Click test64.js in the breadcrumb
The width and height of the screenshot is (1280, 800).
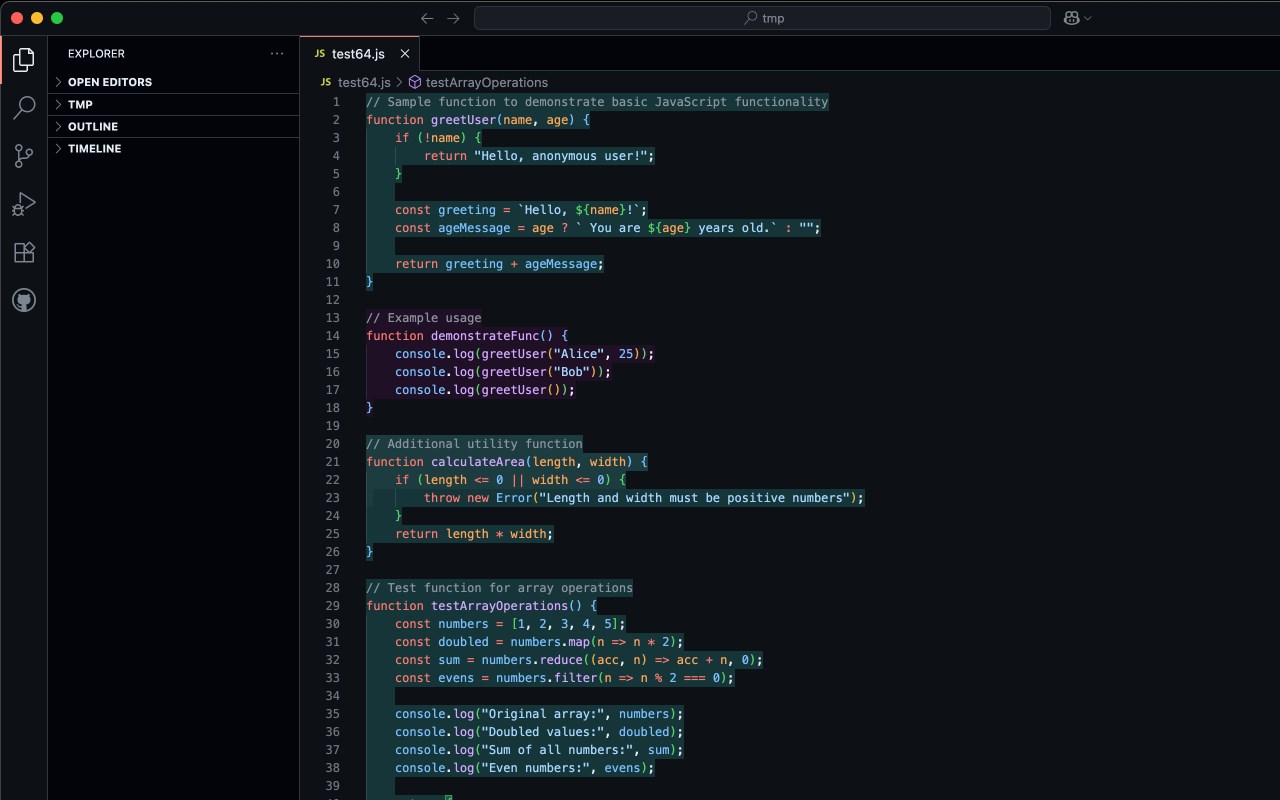363,82
